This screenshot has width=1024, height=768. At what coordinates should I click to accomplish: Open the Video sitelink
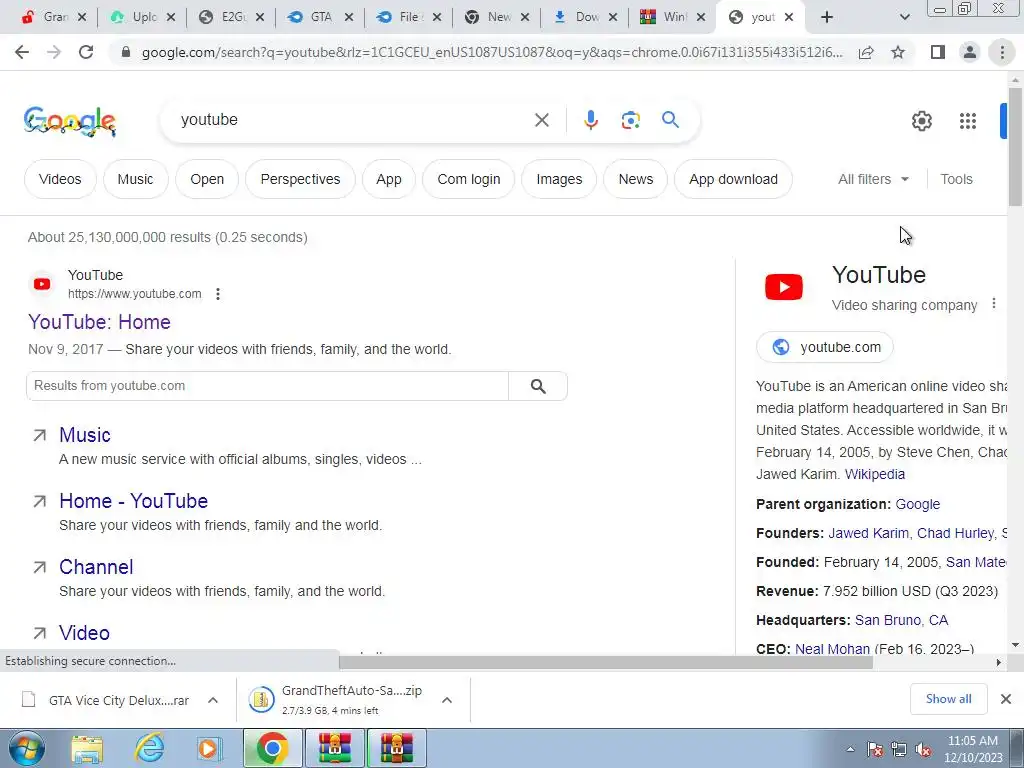84,633
